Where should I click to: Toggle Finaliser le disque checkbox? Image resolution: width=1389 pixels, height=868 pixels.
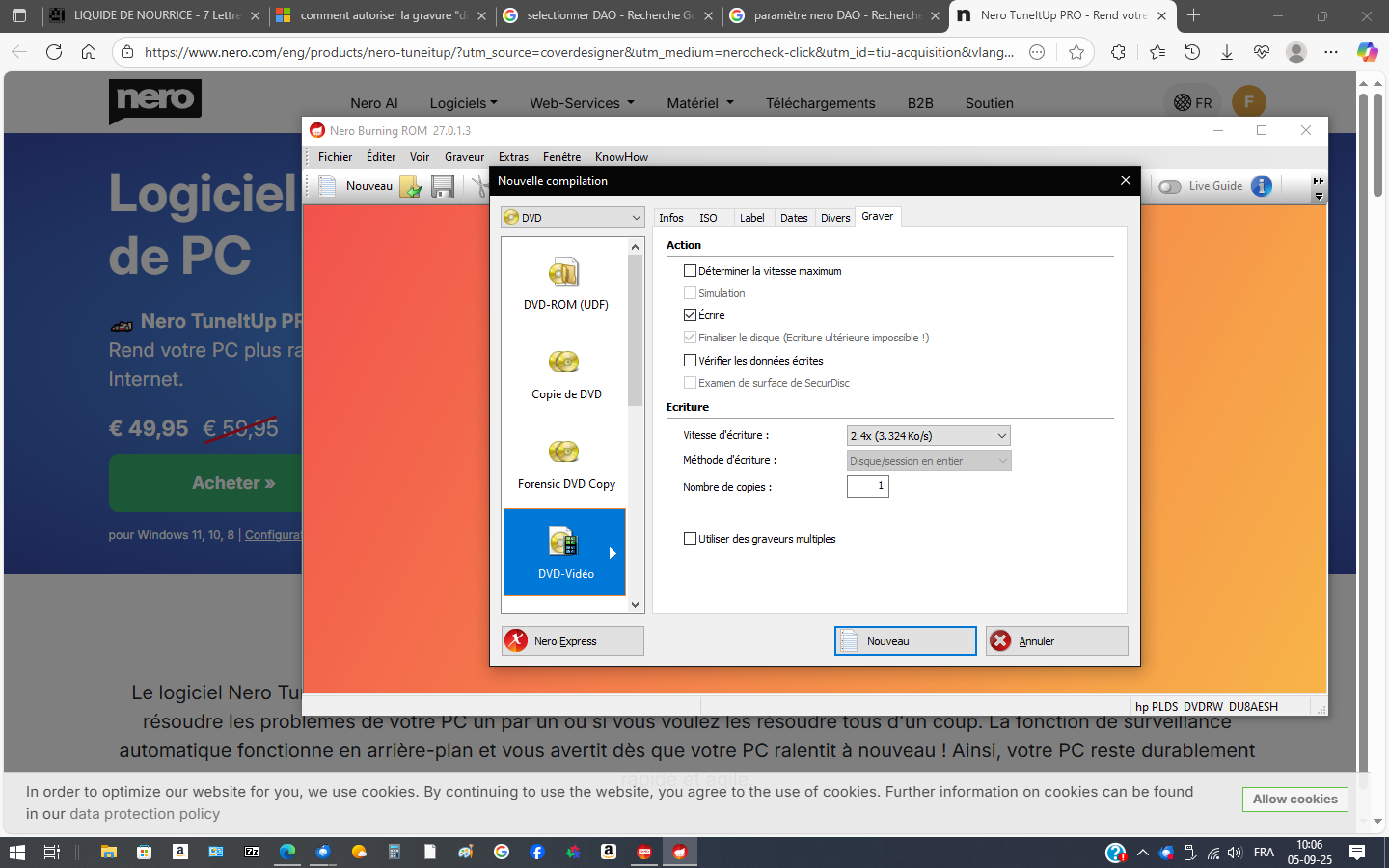[690, 338]
